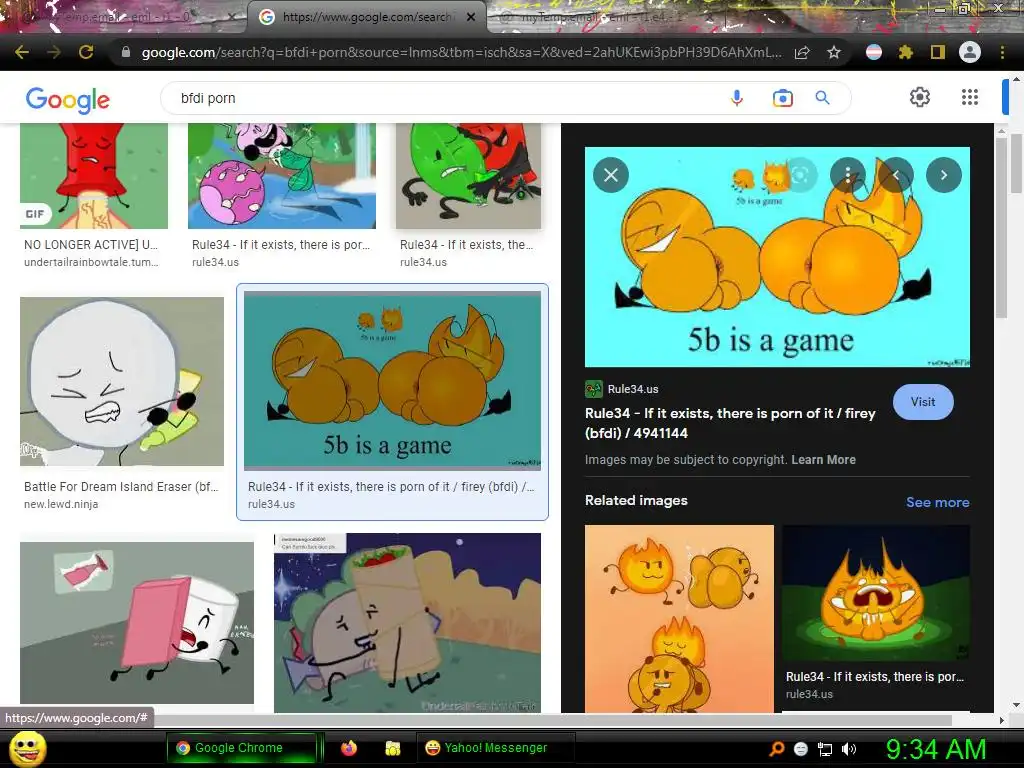Launch Firefox from the taskbar

coord(349,748)
